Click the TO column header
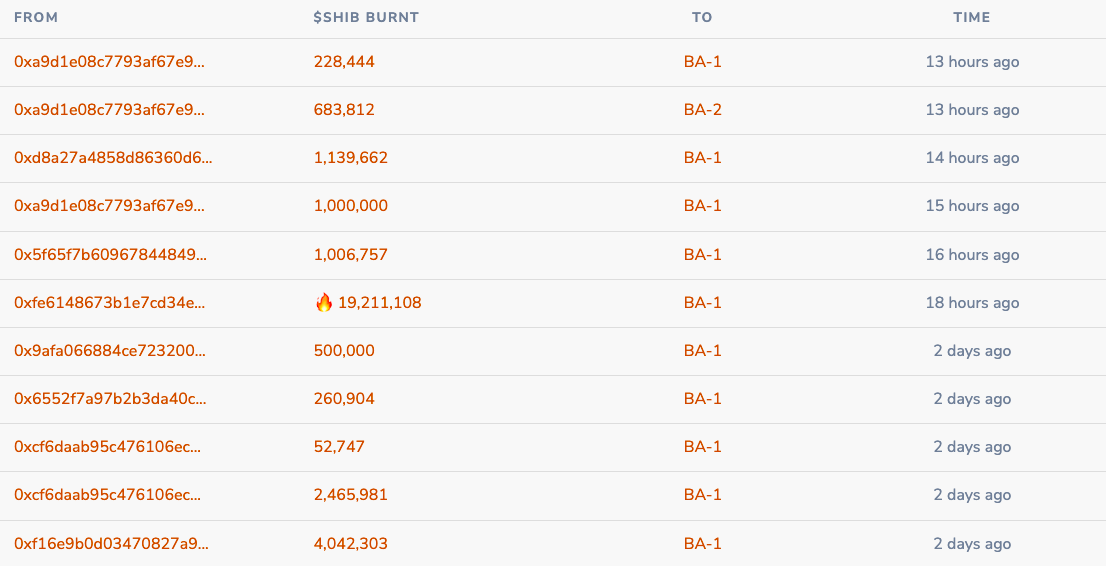 click(702, 18)
